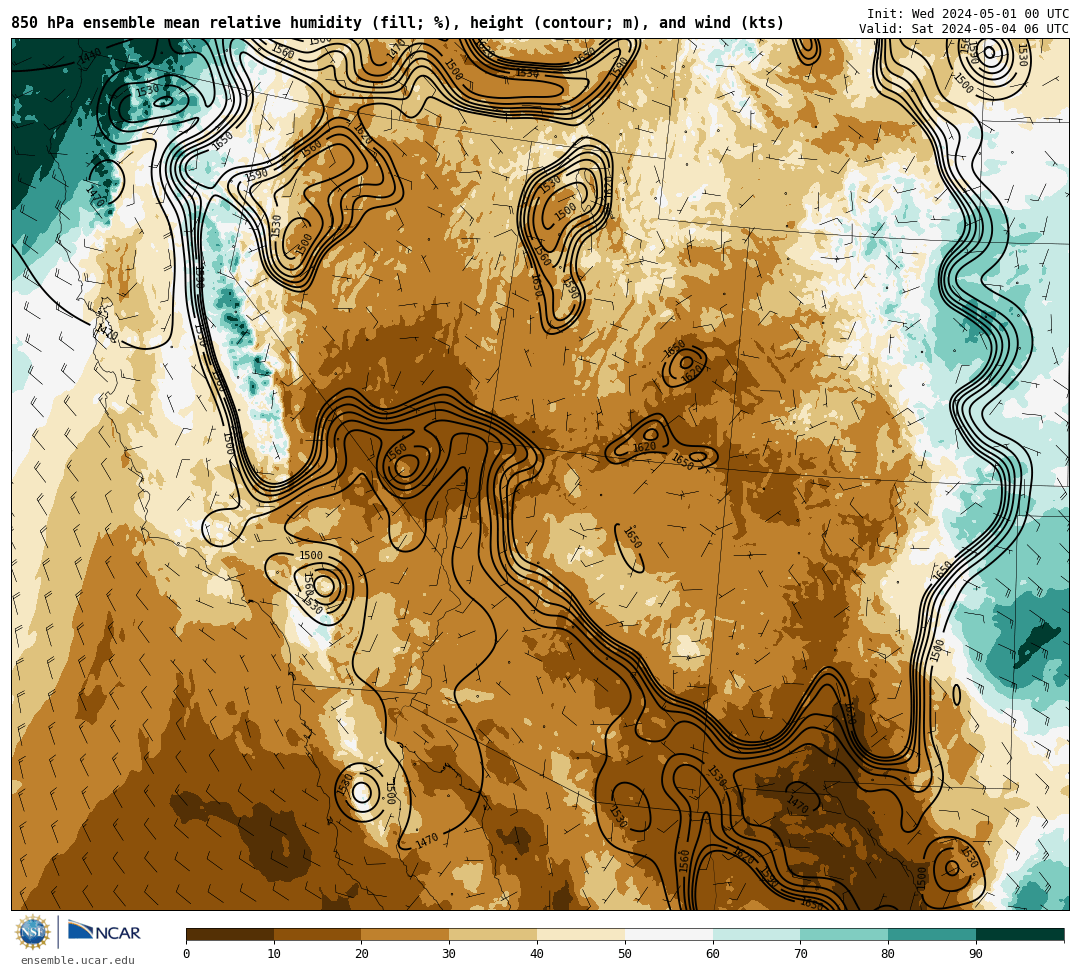This screenshot has width=1080, height=973.
Task: Click the colorbar tick label '30'
Action: click(x=450, y=954)
